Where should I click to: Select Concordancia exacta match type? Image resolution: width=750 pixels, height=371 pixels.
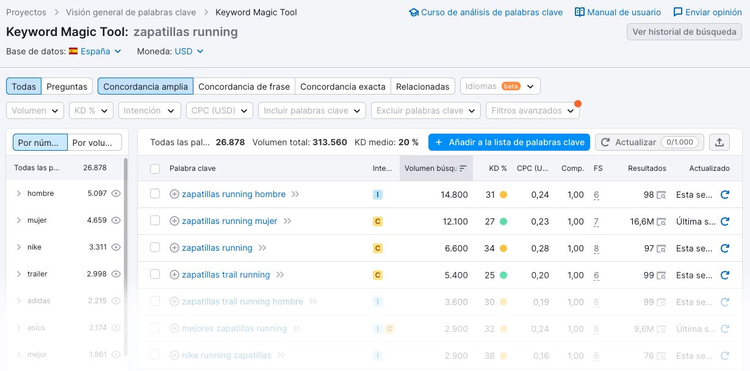(342, 87)
